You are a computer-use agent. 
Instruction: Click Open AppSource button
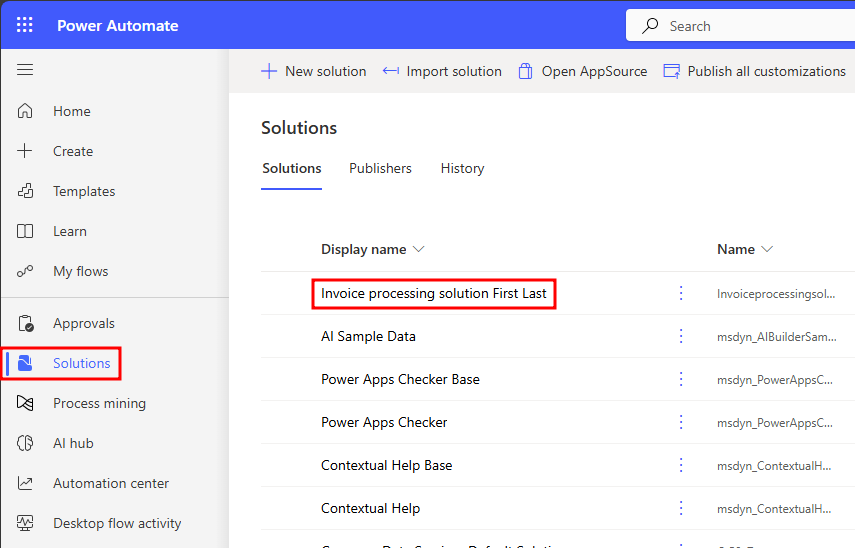[582, 71]
